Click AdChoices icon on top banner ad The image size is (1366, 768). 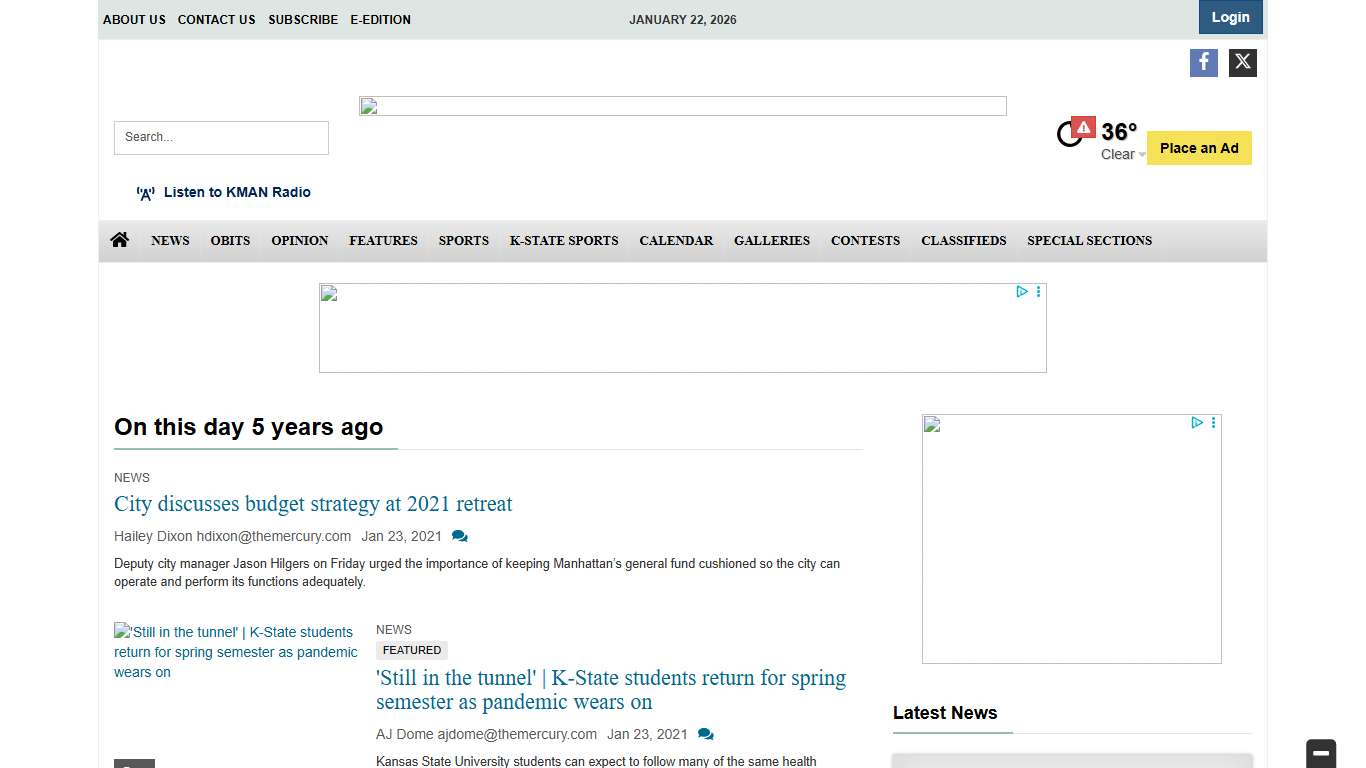1021,292
